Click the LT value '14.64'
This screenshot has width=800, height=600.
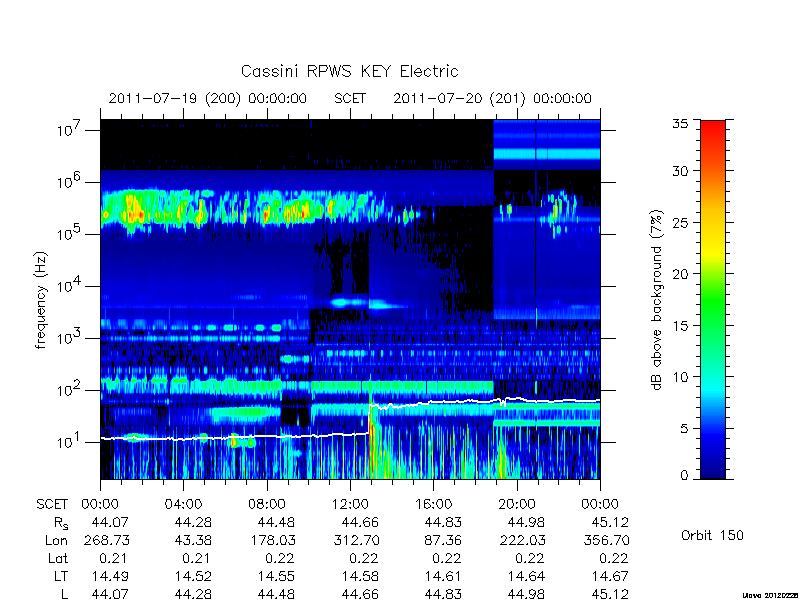[x=527, y=576]
